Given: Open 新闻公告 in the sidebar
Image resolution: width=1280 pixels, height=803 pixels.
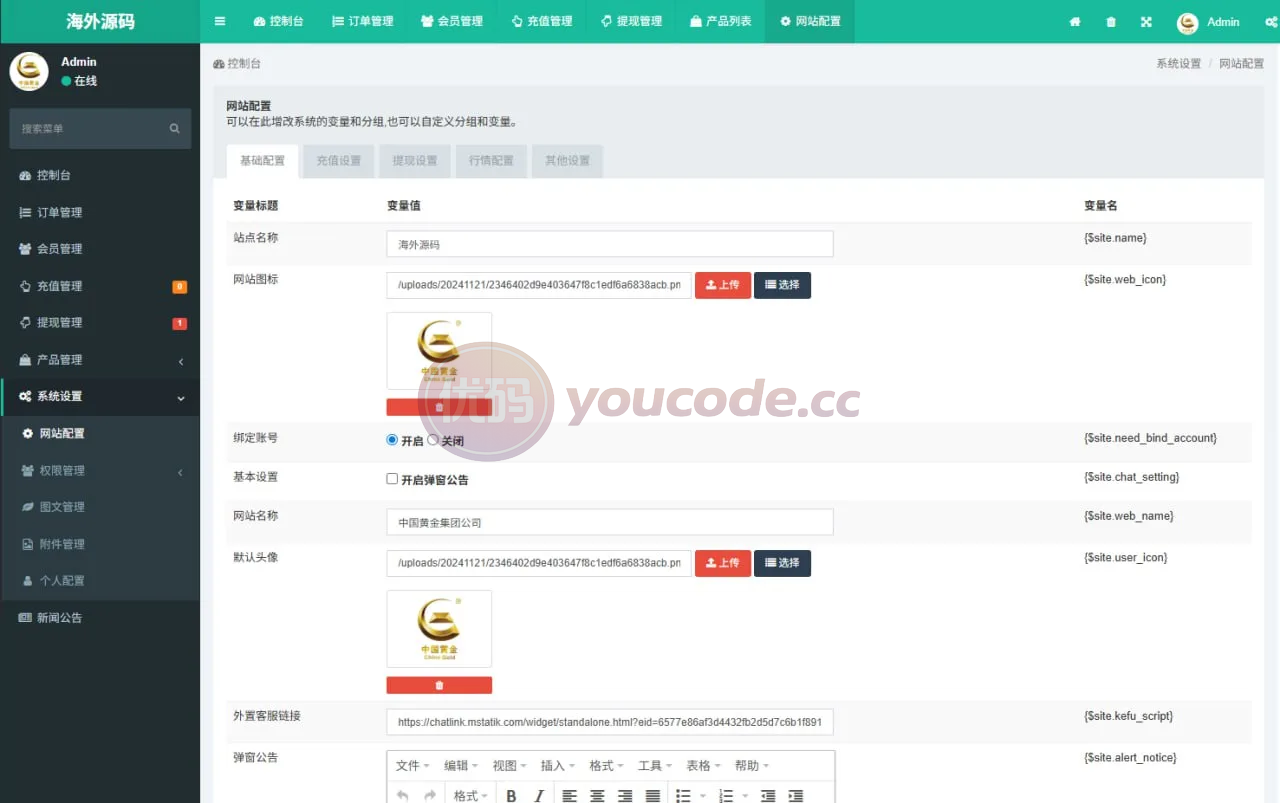Looking at the screenshot, I should click(100, 618).
